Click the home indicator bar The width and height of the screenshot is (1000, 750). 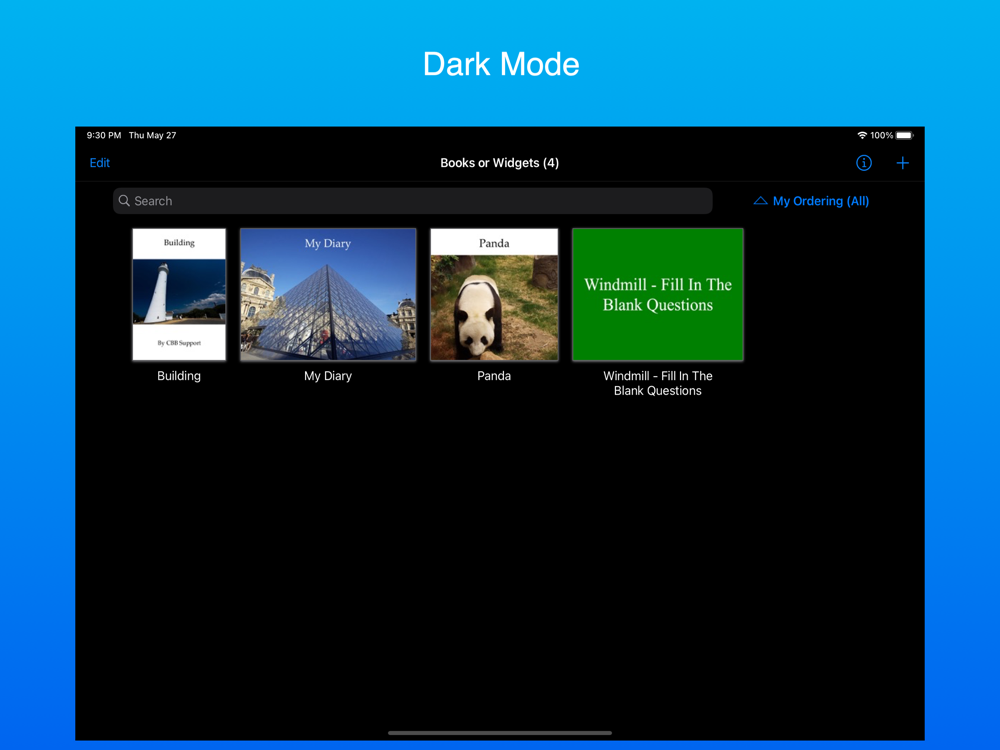tap(500, 733)
